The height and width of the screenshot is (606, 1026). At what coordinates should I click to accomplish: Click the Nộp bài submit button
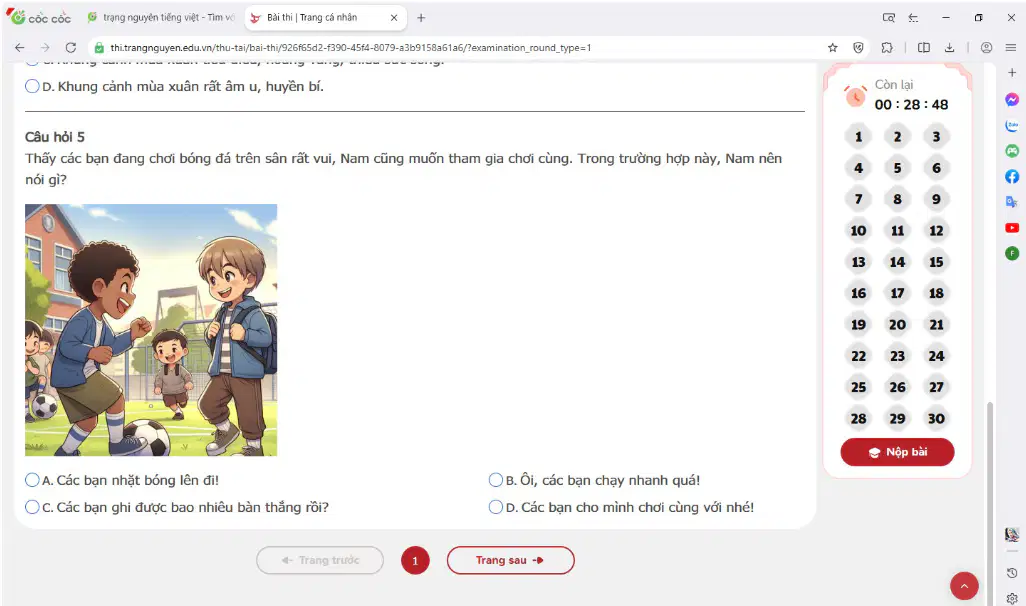click(x=897, y=452)
